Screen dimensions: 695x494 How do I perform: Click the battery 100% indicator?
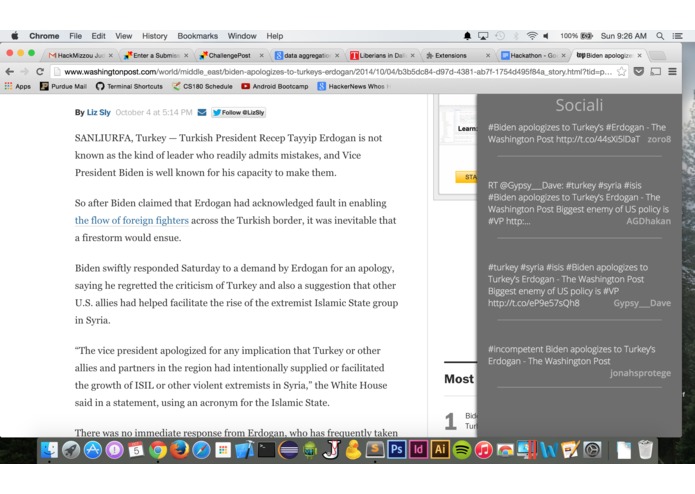click(576, 36)
